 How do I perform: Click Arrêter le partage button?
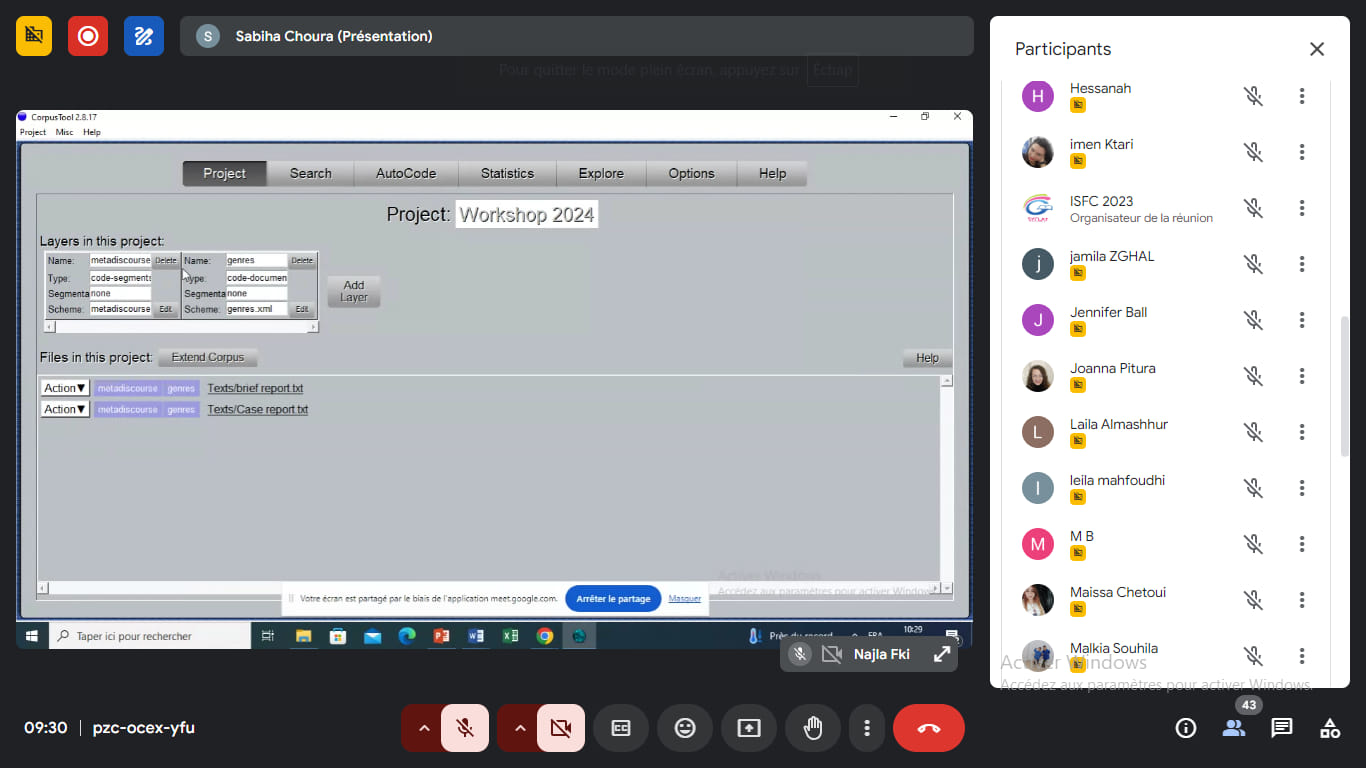(613, 599)
